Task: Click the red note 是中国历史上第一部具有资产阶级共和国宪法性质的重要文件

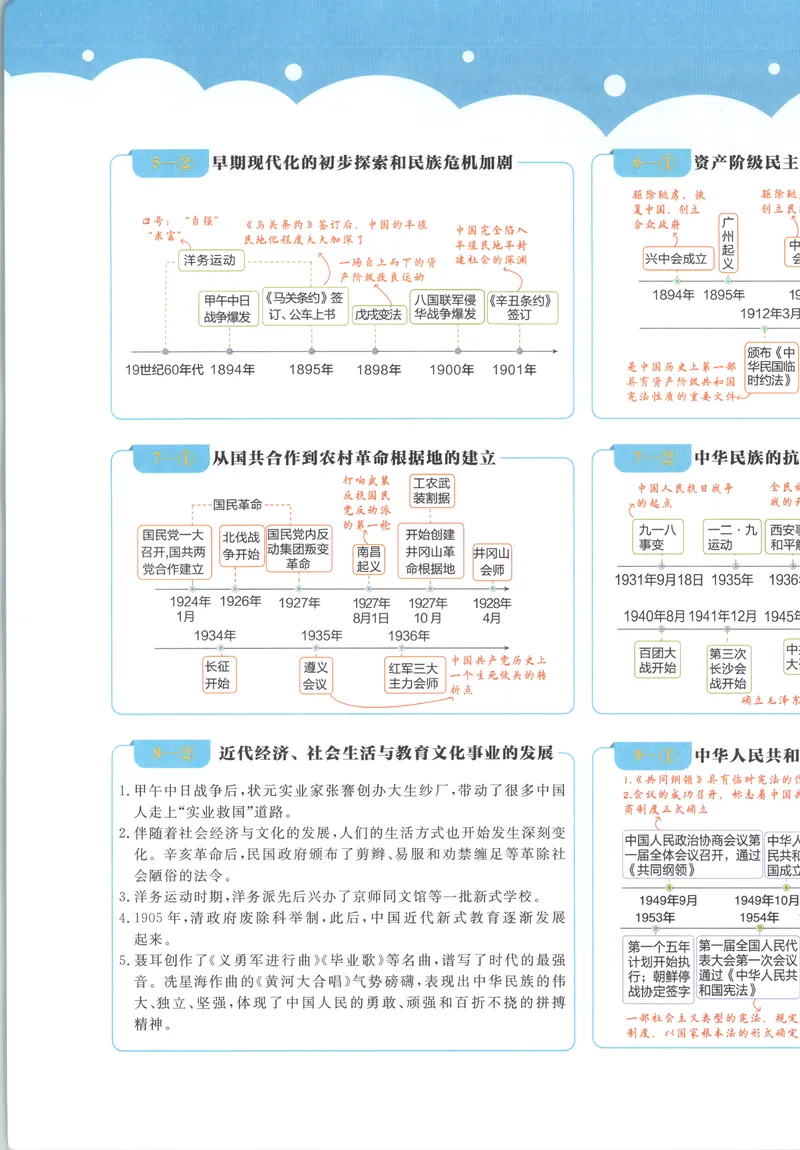Action: (x=682, y=381)
